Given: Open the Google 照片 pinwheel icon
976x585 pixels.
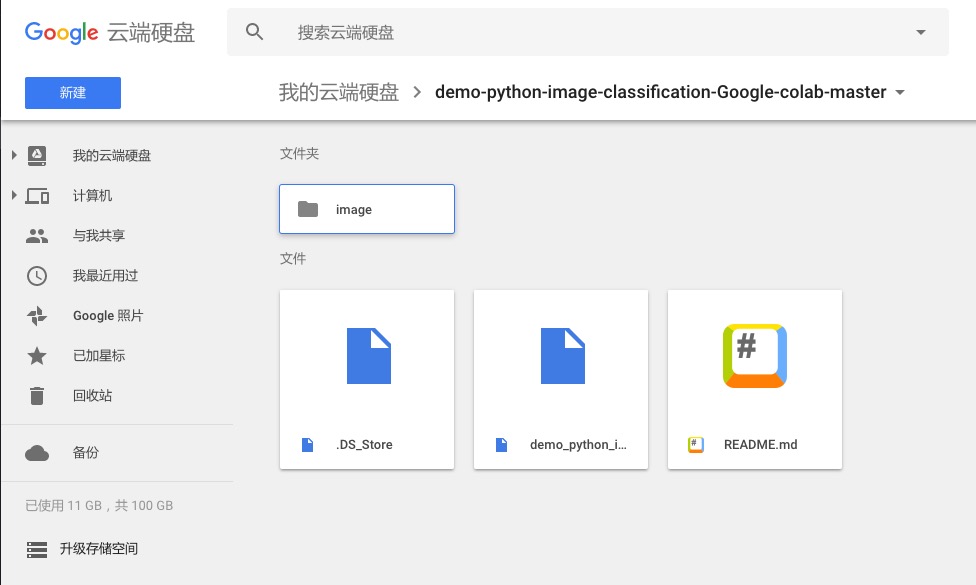Looking at the screenshot, I should pyautogui.click(x=37, y=316).
